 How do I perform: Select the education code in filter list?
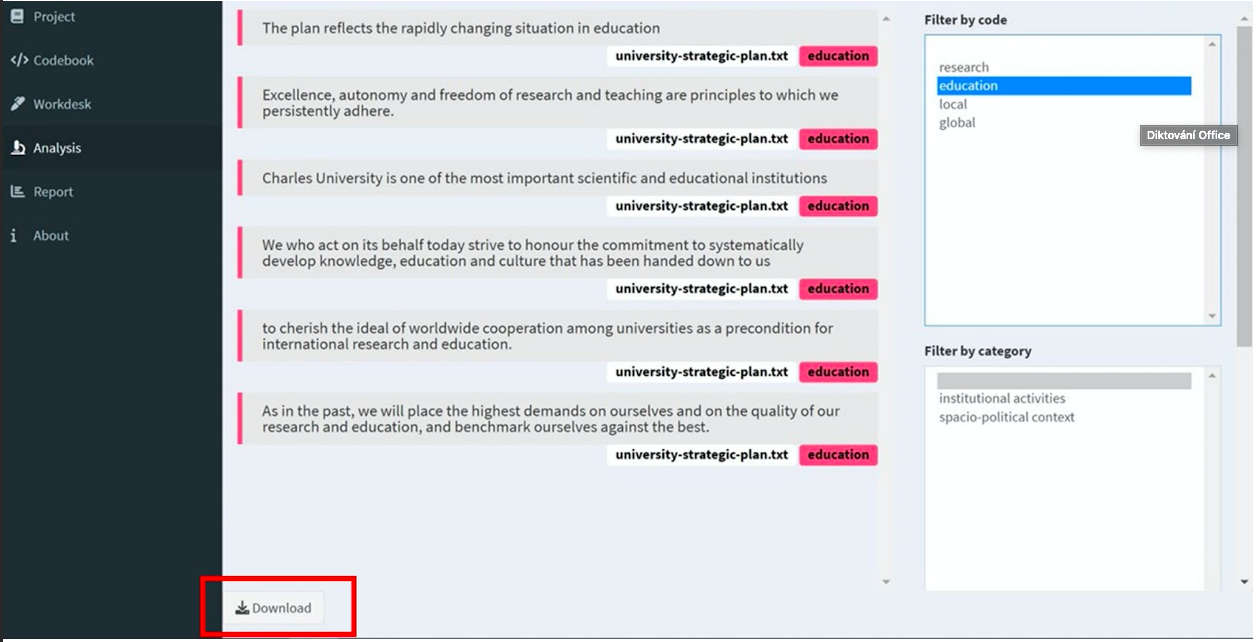(1064, 86)
